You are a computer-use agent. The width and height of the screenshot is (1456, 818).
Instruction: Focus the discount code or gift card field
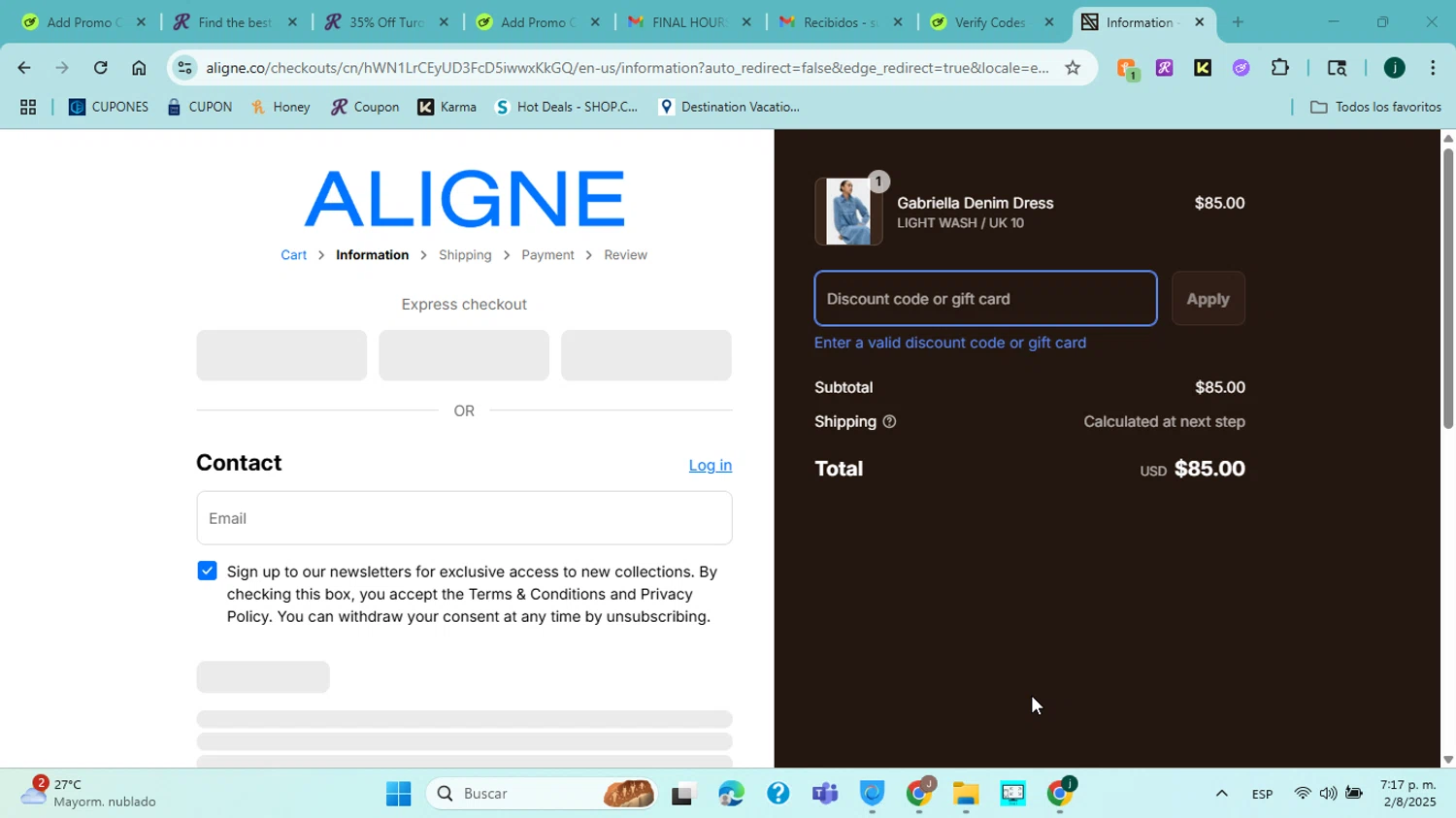(x=985, y=299)
